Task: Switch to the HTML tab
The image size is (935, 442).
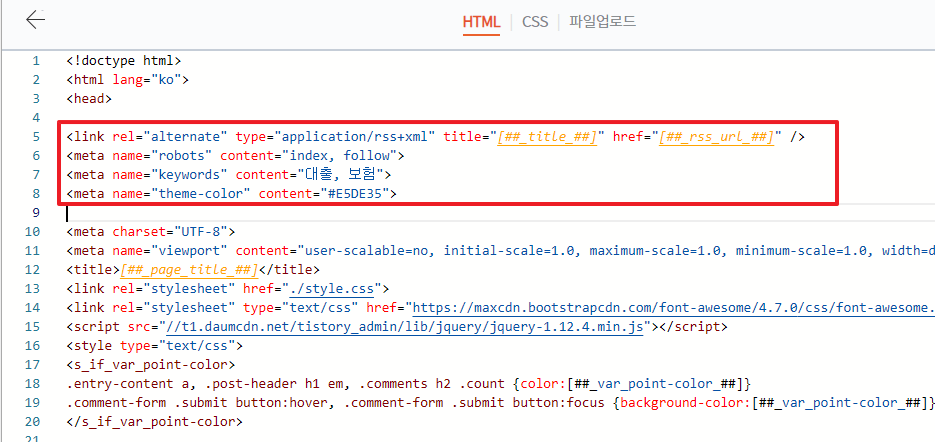Action: click(481, 22)
